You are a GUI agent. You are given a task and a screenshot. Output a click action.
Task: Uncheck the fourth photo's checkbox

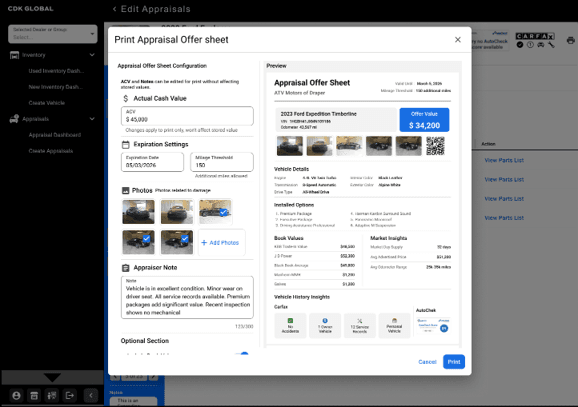pyautogui.click(x=146, y=239)
